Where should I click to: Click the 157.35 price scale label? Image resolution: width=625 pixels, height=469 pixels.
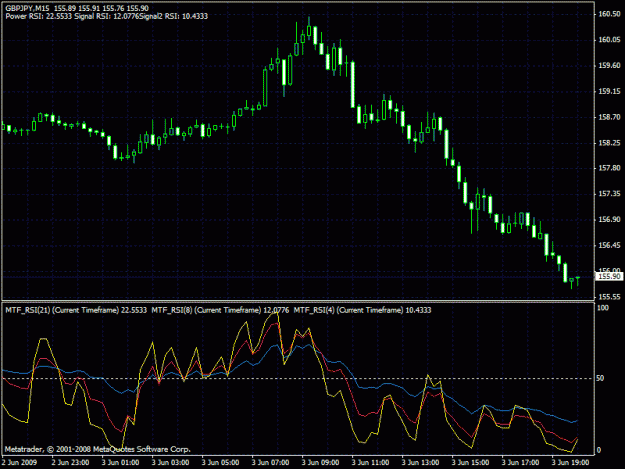click(x=609, y=194)
